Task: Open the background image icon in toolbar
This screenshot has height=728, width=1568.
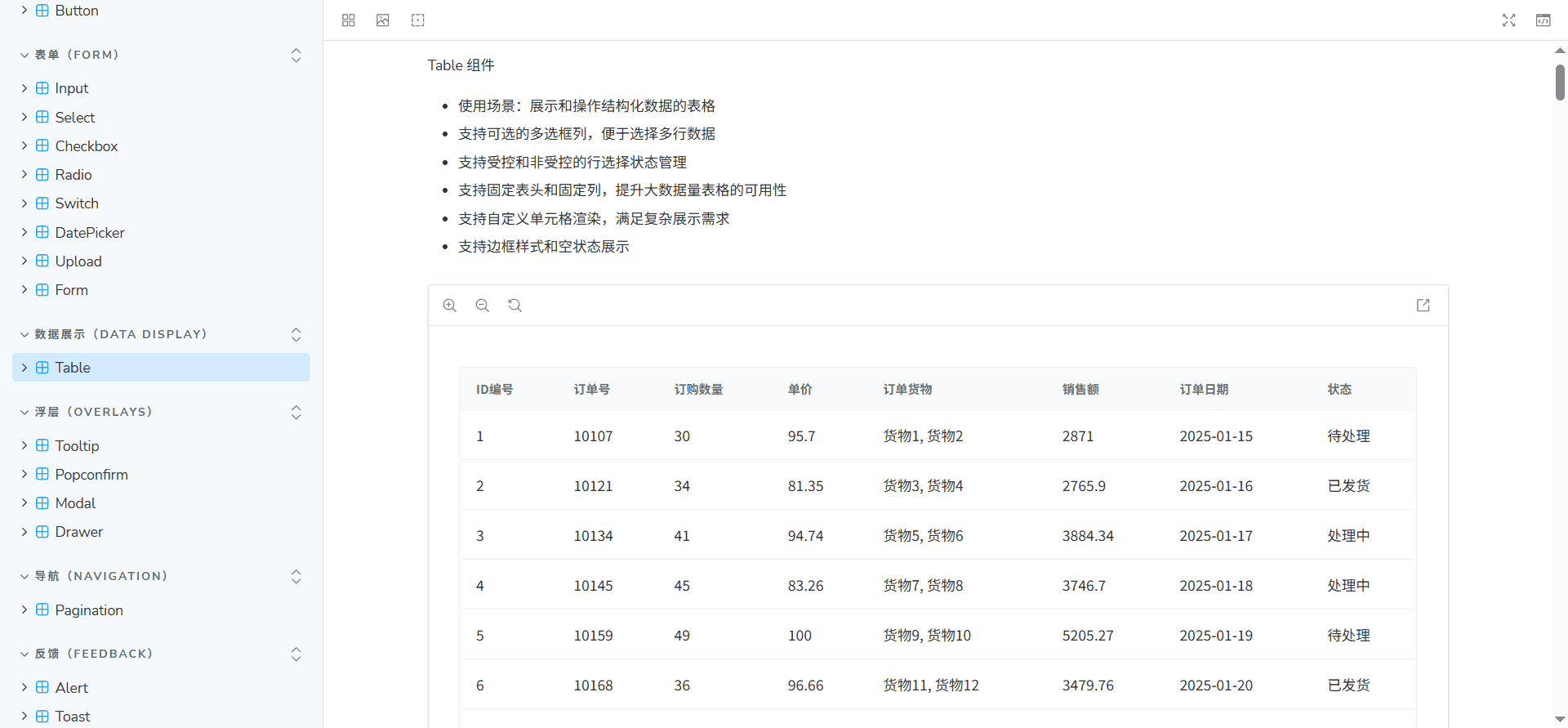Action: click(383, 20)
